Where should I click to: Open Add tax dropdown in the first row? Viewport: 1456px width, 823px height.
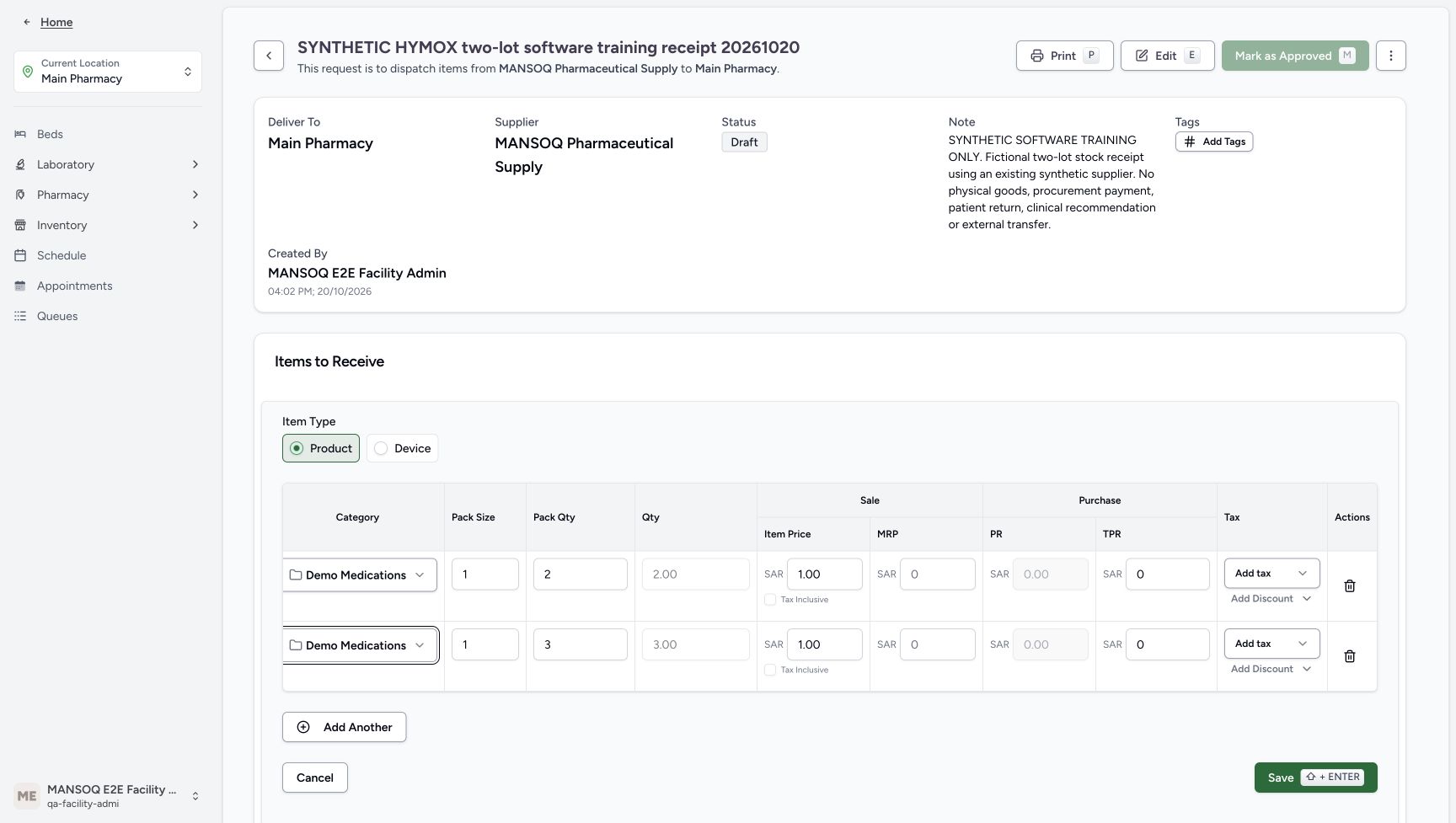coord(1271,573)
